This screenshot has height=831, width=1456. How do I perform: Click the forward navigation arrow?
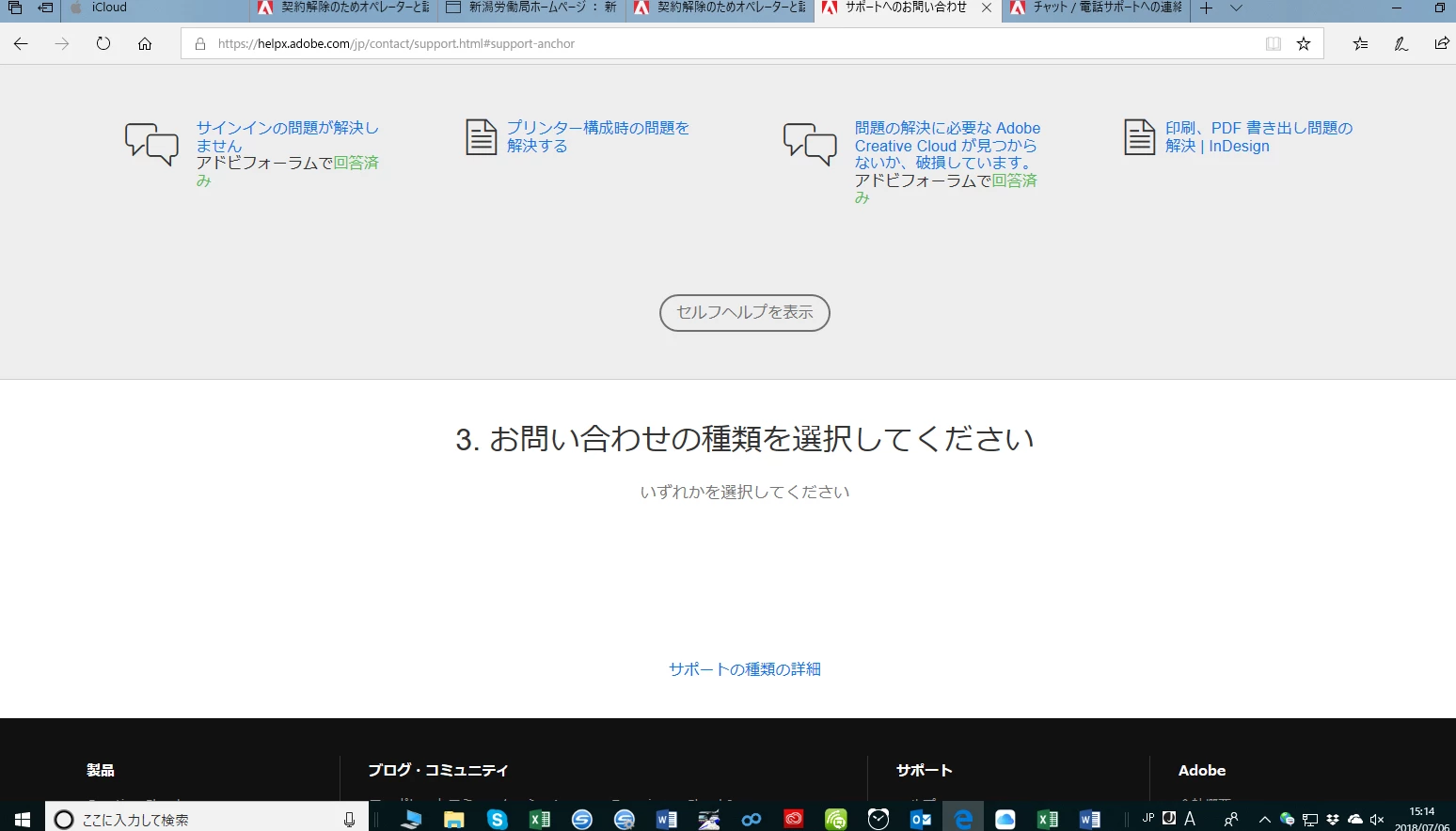(x=62, y=43)
